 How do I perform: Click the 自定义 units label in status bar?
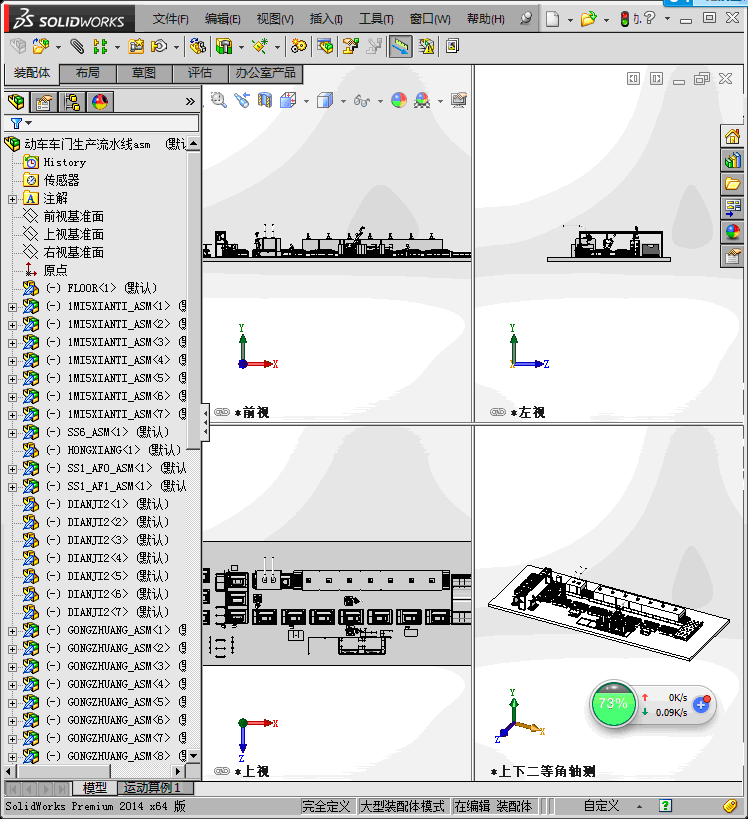601,806
